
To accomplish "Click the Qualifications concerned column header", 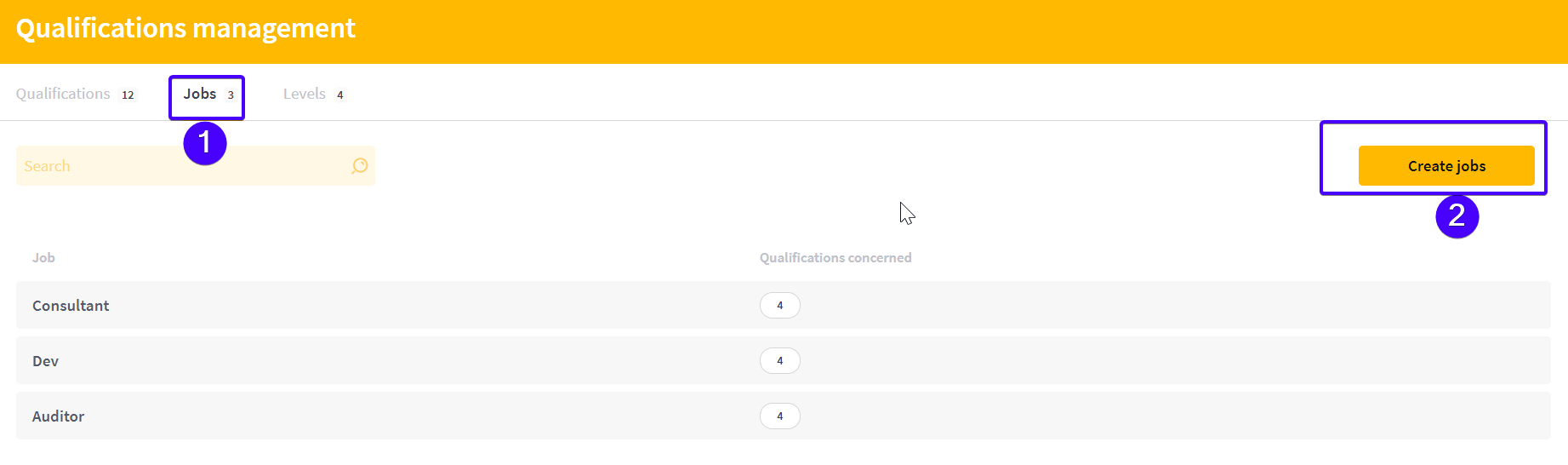I will click(835, 258).
